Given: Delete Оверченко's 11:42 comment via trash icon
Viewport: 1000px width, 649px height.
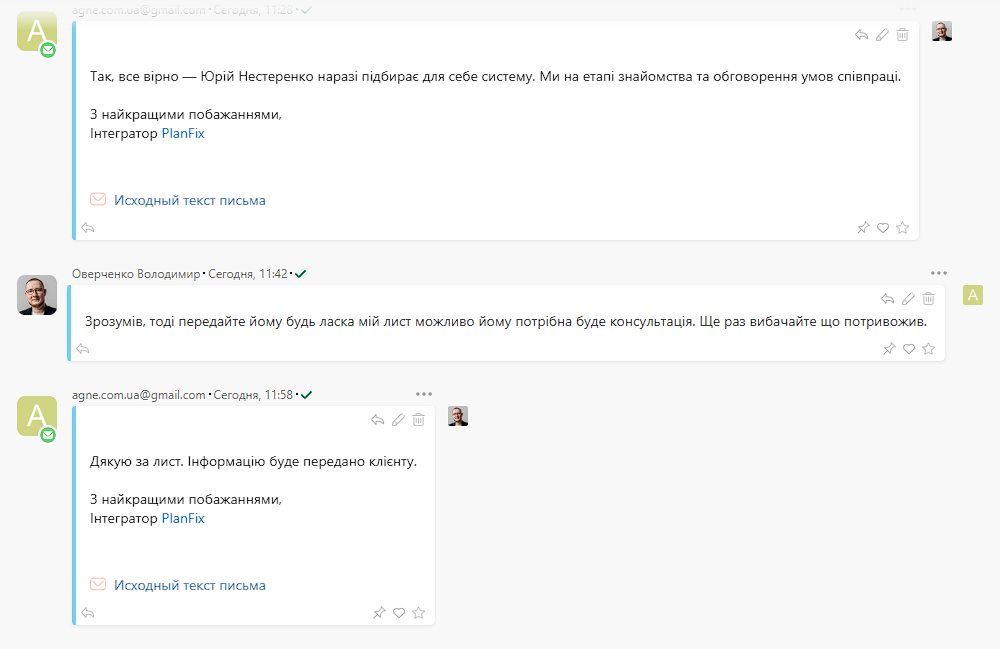Looking at the screenshot, I should point(929,298).
